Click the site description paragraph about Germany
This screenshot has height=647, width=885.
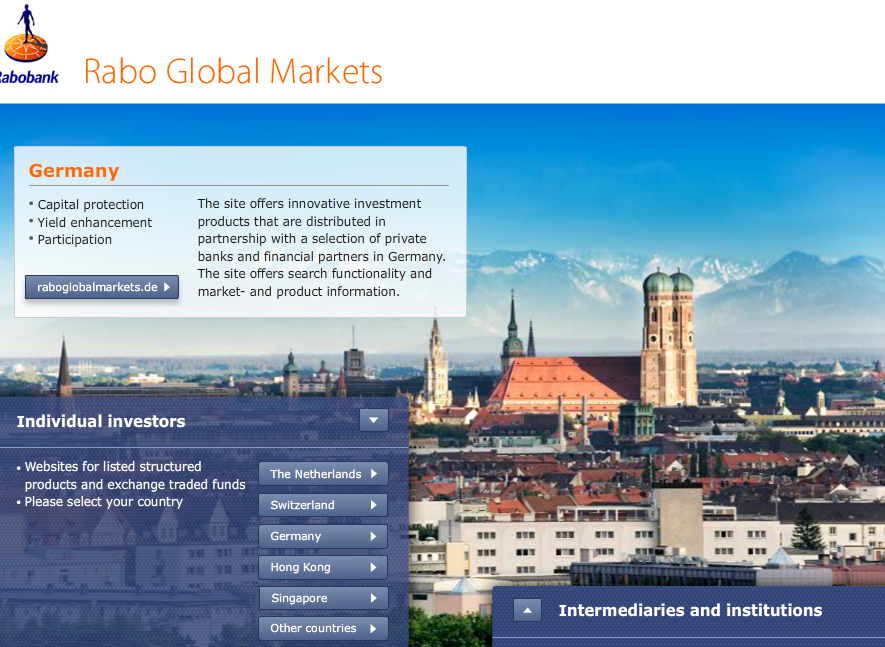(322, 247)
